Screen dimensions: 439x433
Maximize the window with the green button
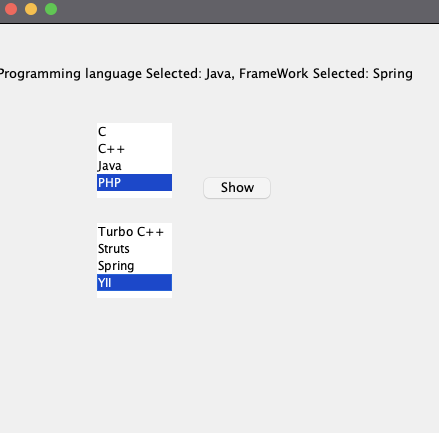point(51,9)
